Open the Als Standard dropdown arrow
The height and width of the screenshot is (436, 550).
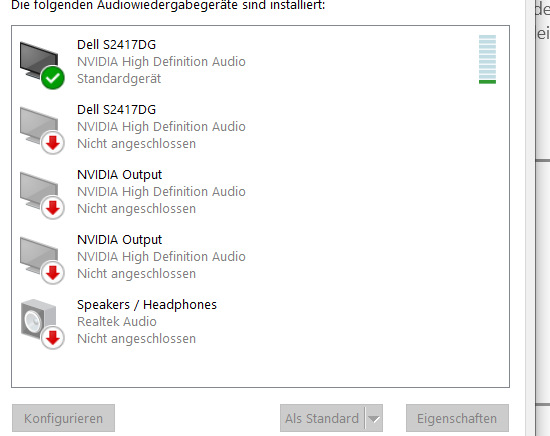(374, 418)
